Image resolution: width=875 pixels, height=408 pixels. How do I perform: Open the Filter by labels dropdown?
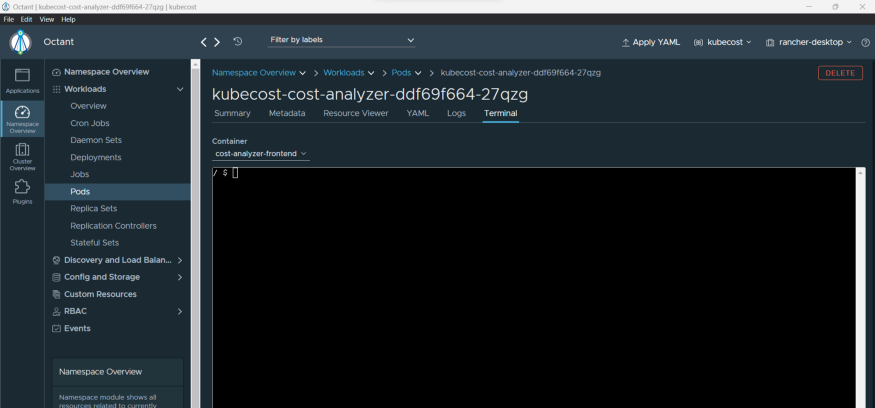(341, 40)
